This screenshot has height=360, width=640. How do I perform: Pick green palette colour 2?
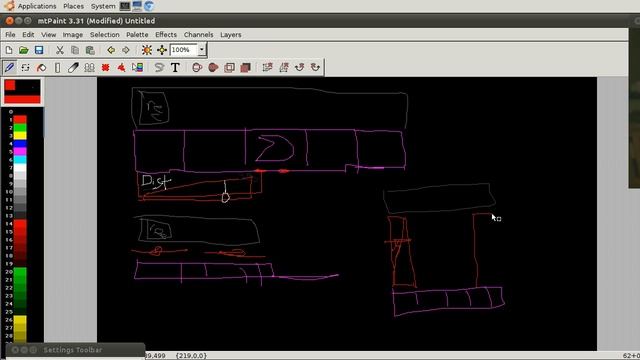pos(20,128)
